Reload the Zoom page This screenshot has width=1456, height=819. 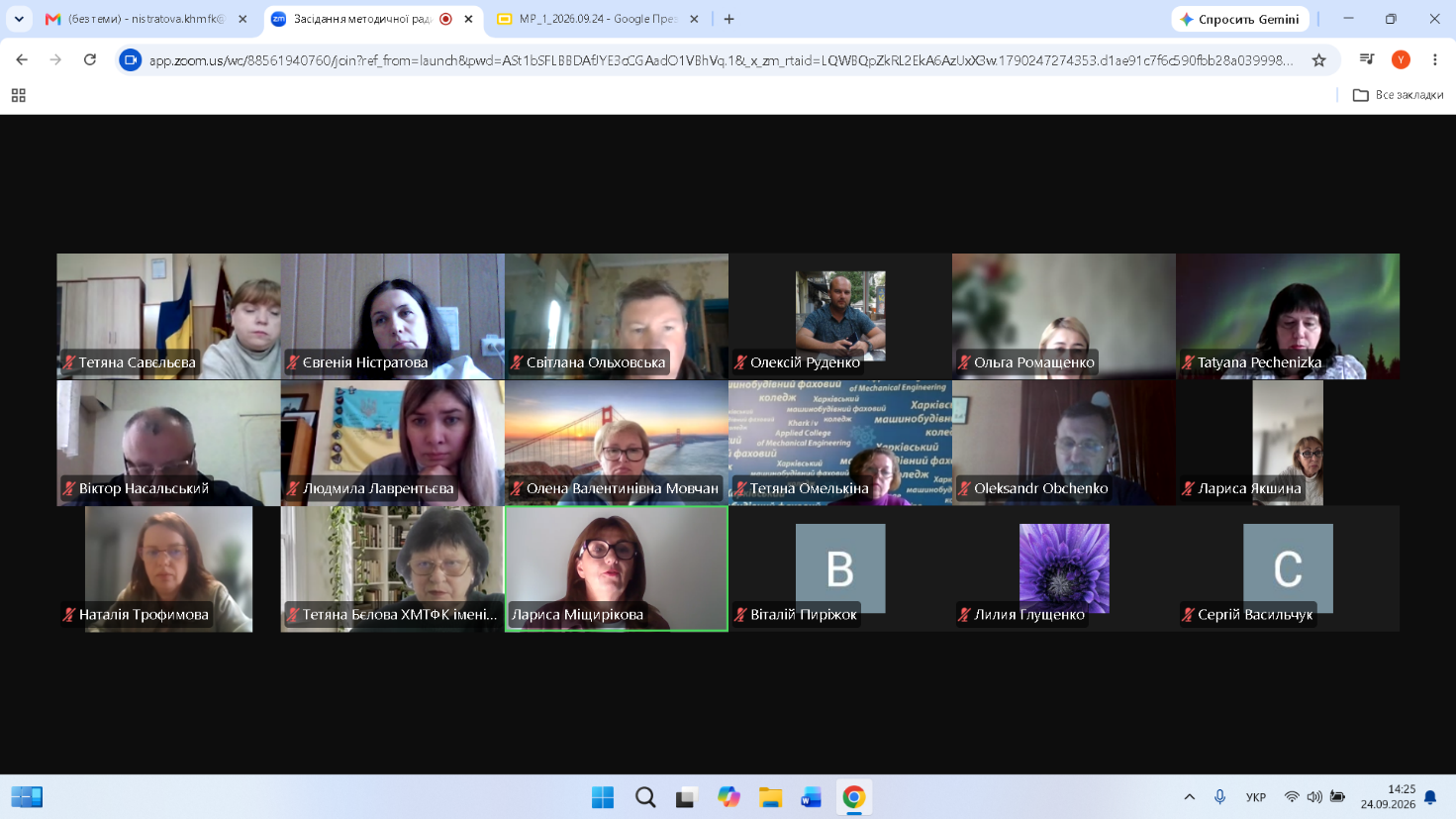point(90,60)
